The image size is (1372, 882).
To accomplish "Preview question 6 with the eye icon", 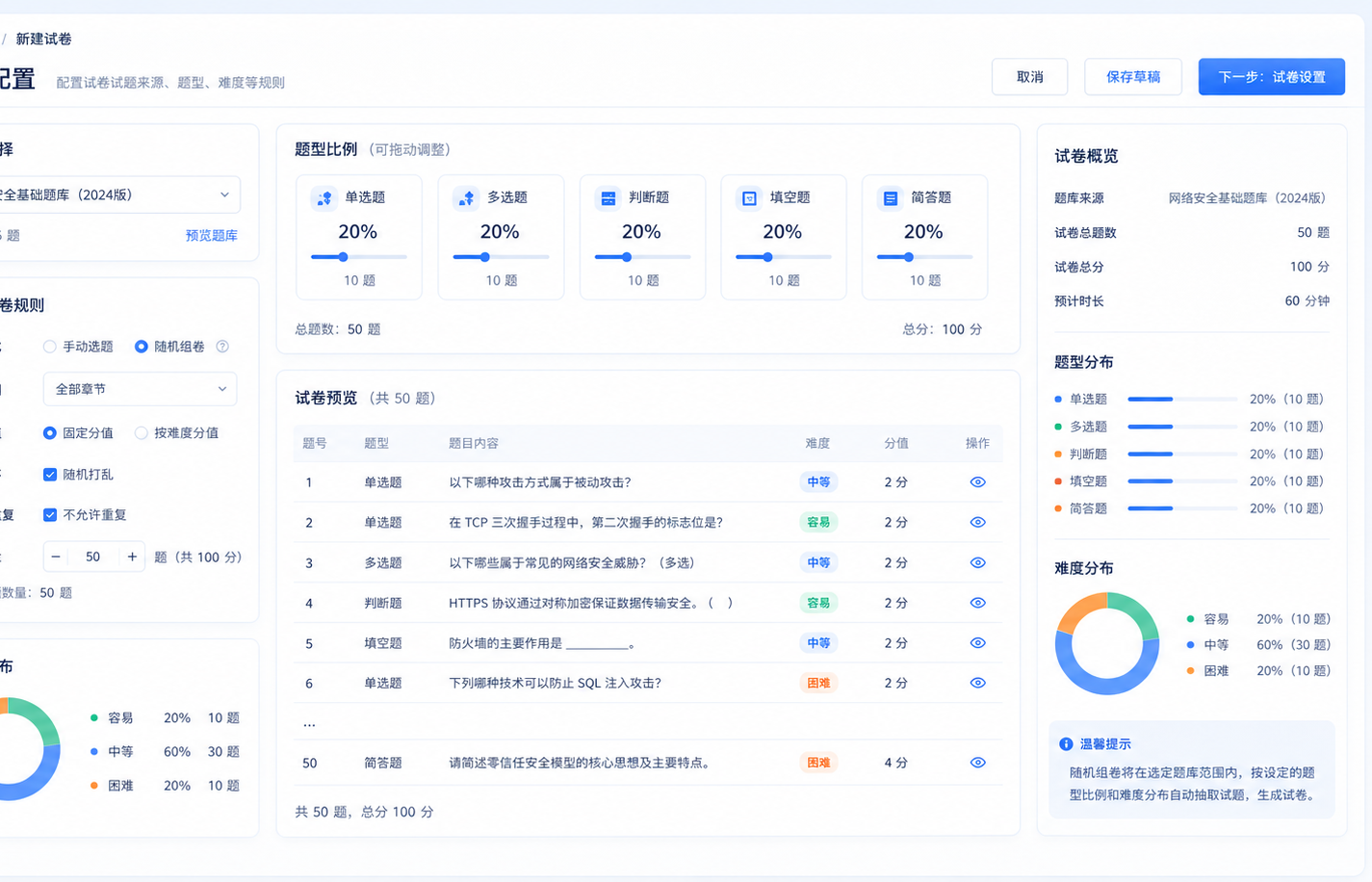I will point(977,684).
